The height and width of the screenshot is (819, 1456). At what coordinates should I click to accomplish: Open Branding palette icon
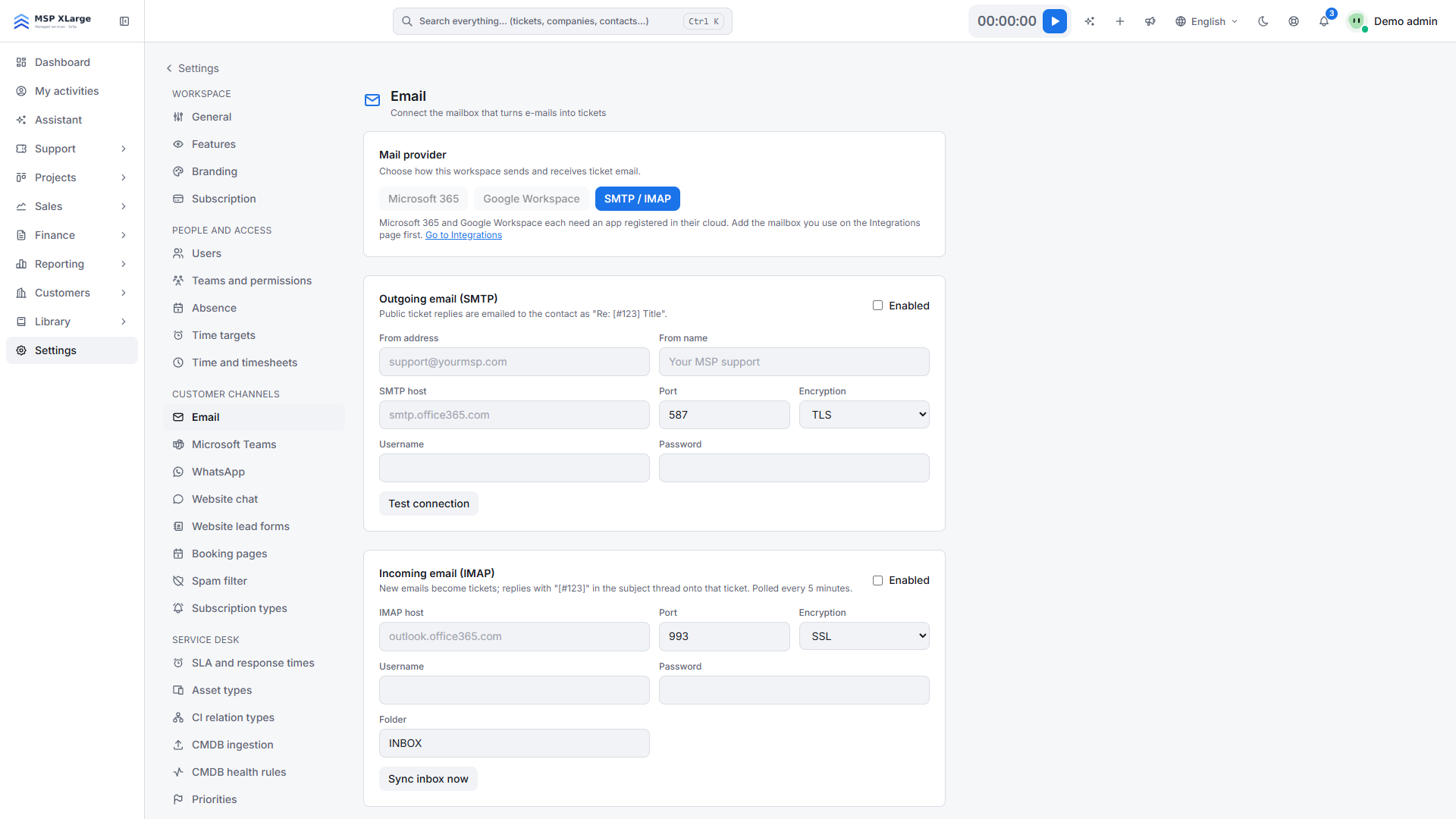click(178, 171)
